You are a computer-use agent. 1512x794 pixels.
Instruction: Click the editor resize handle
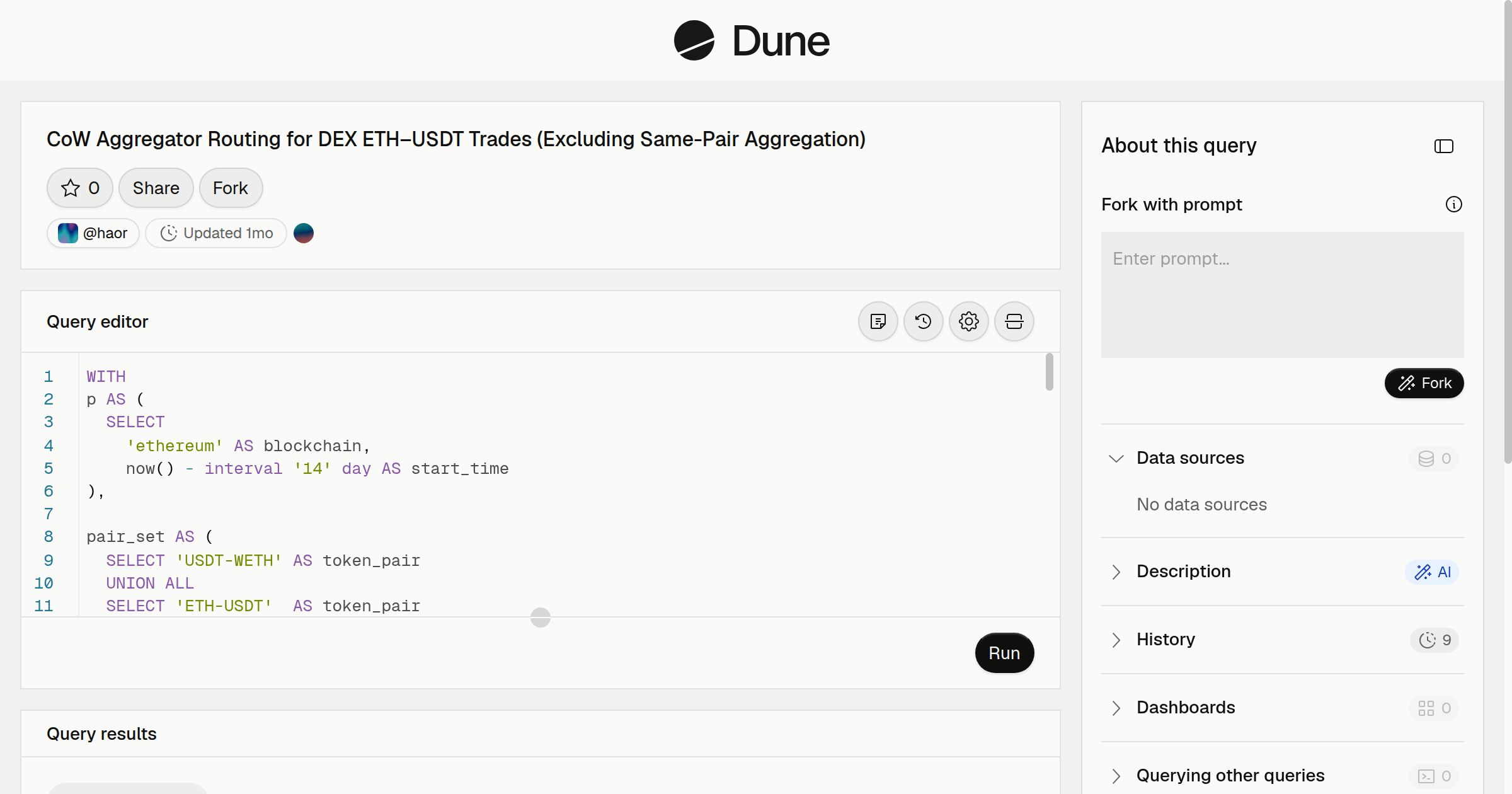(x=541, y=618)
